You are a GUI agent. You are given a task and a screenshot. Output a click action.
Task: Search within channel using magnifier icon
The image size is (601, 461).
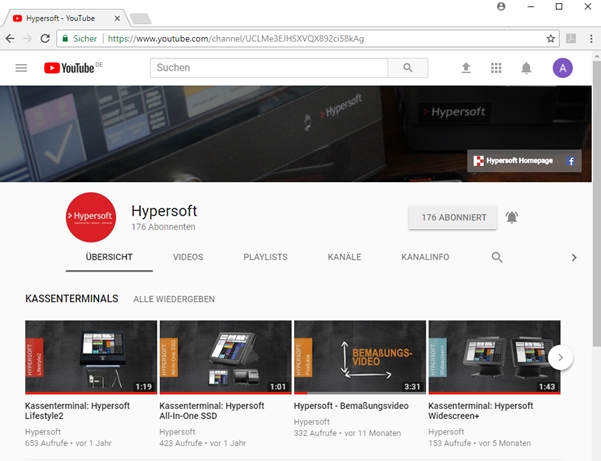497,257
